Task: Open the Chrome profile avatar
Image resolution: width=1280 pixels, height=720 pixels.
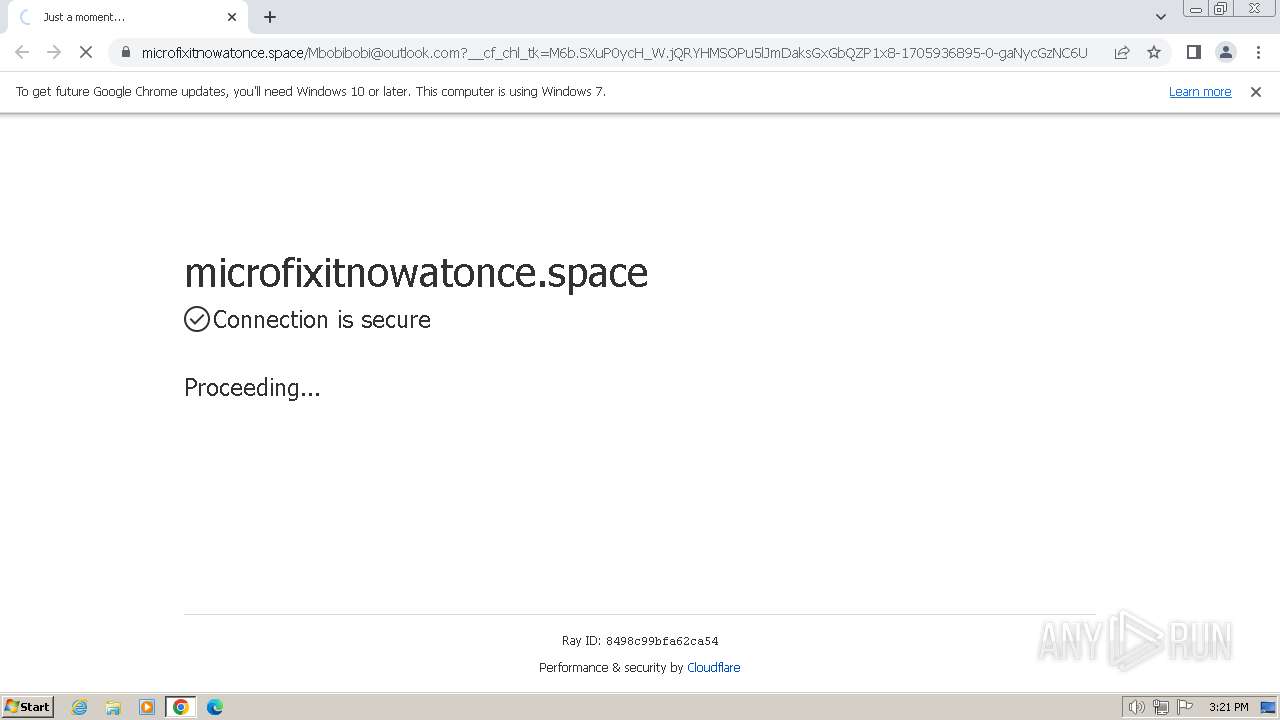Action: [1226, 52]
